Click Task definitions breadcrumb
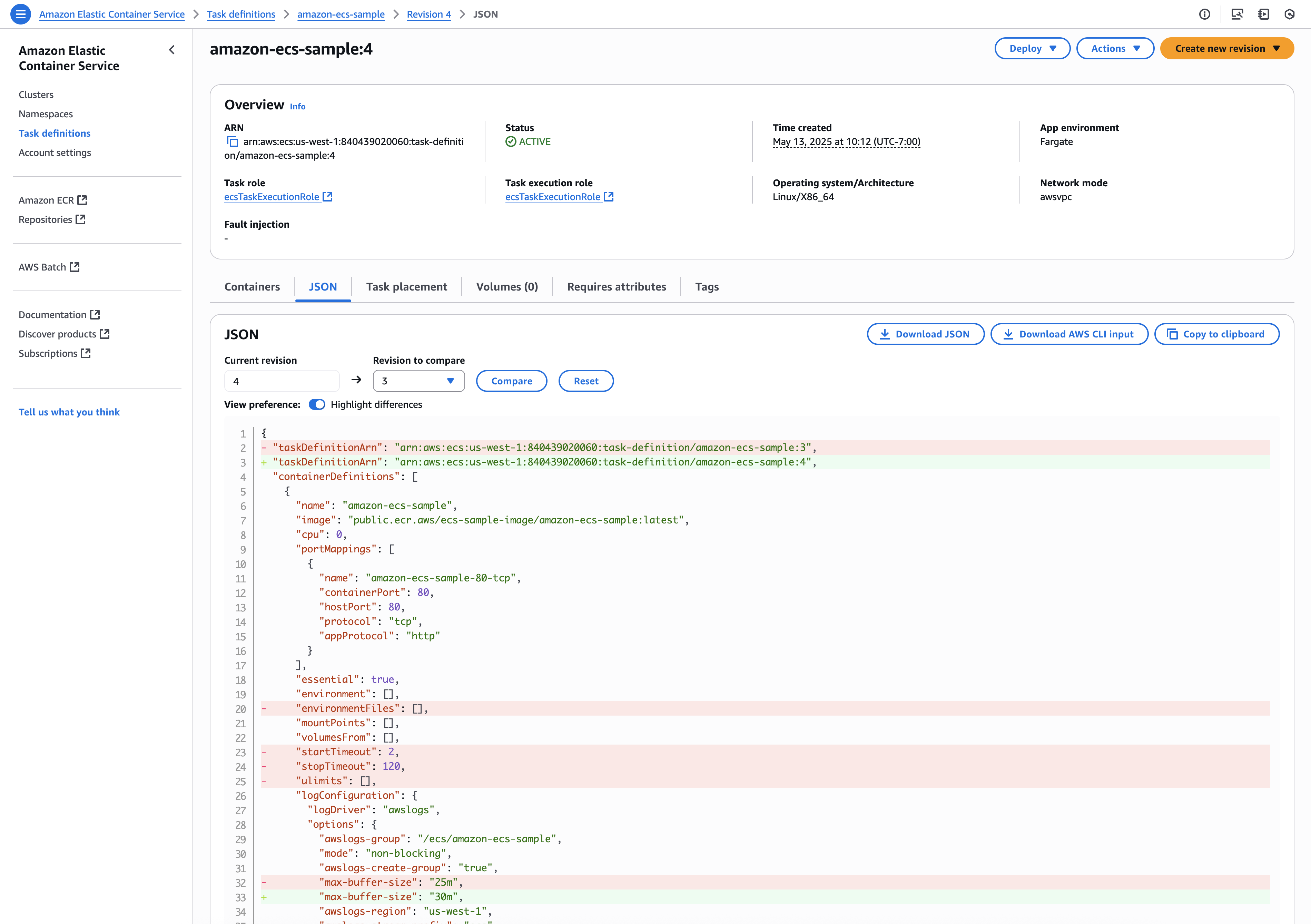This screenshot has height=924, width=1311. [x=241, y=14]
